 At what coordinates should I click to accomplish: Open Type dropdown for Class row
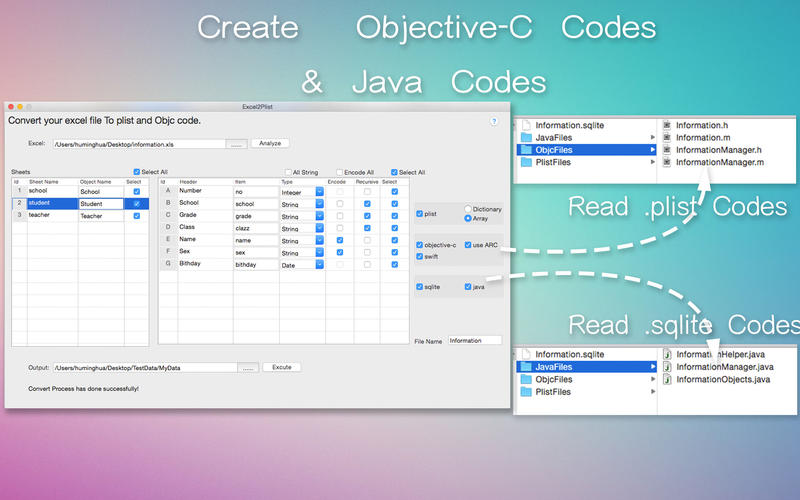click(x=319, y=228)
